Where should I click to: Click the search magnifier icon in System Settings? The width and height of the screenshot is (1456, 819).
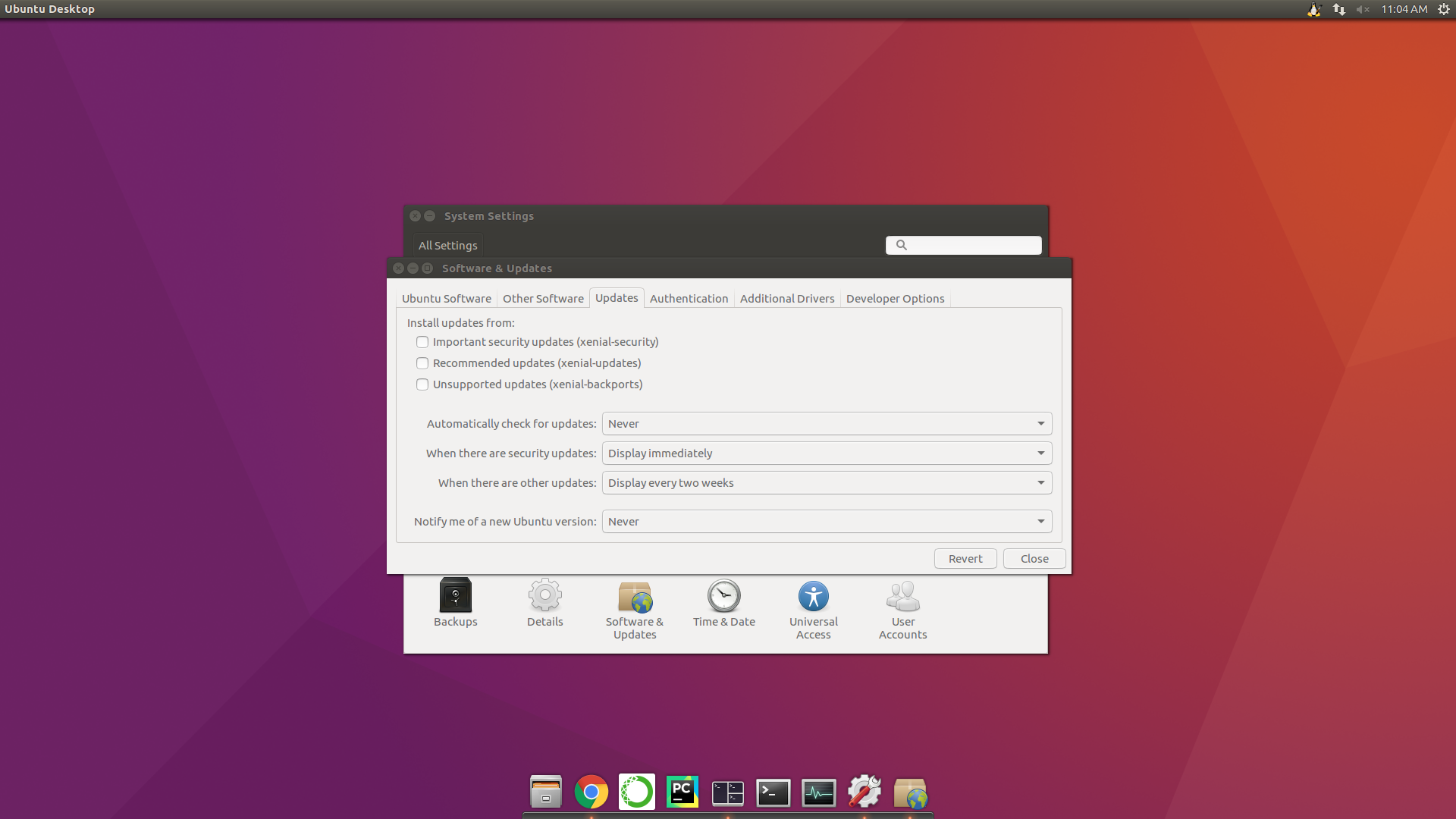tap(902, 245)
